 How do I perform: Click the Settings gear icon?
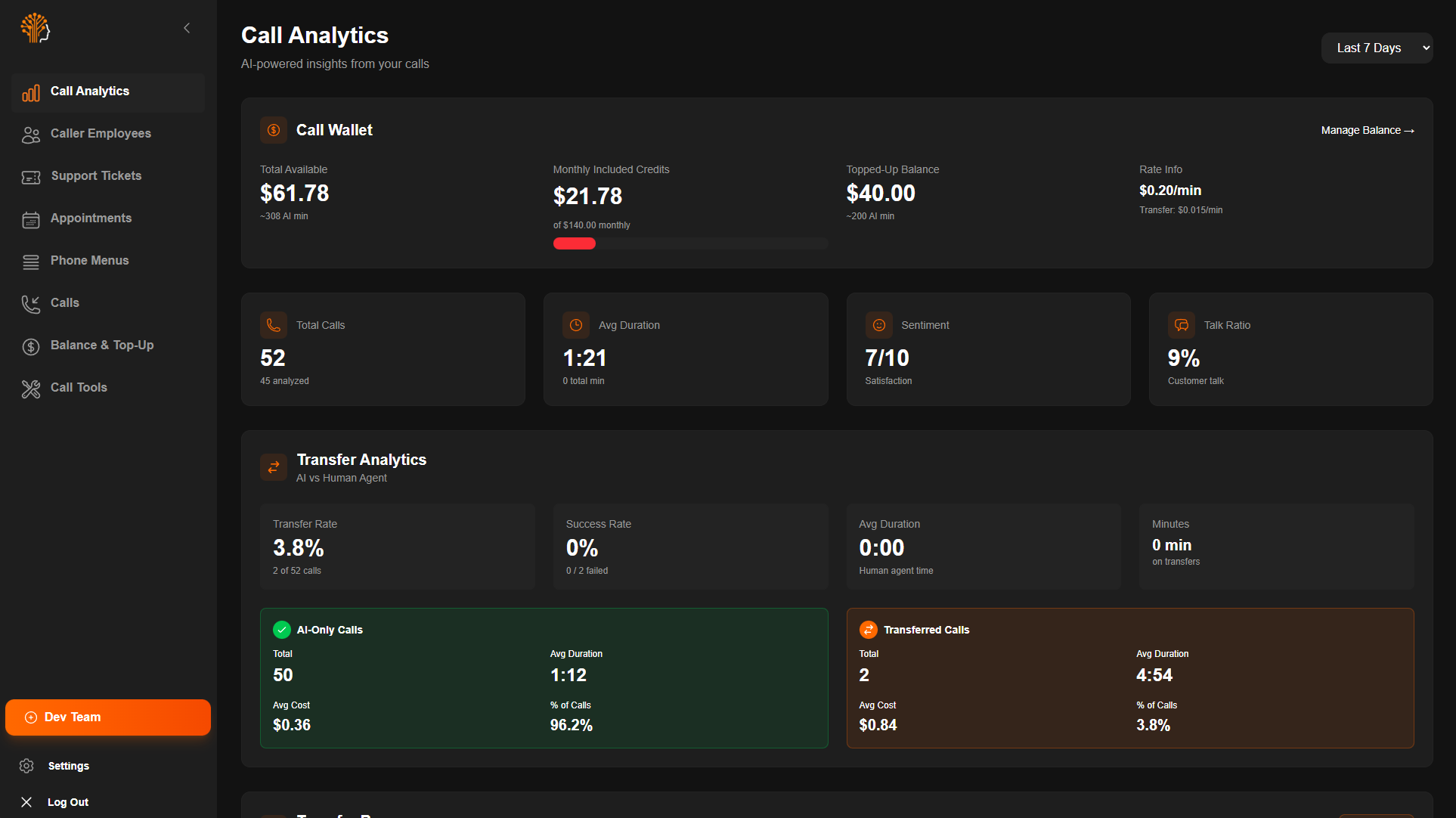coord(26,766)
